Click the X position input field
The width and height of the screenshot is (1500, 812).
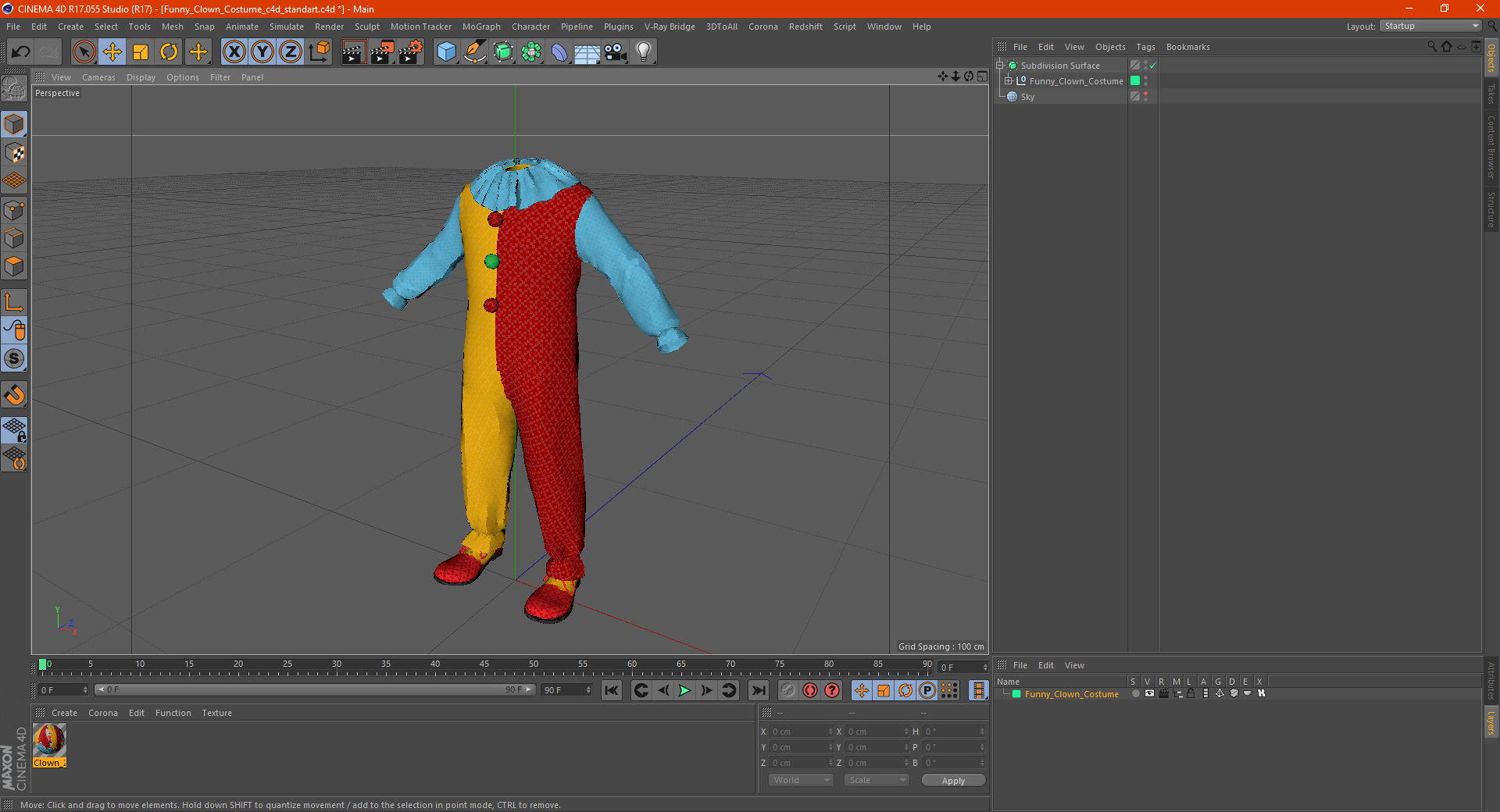coord(801,732)
